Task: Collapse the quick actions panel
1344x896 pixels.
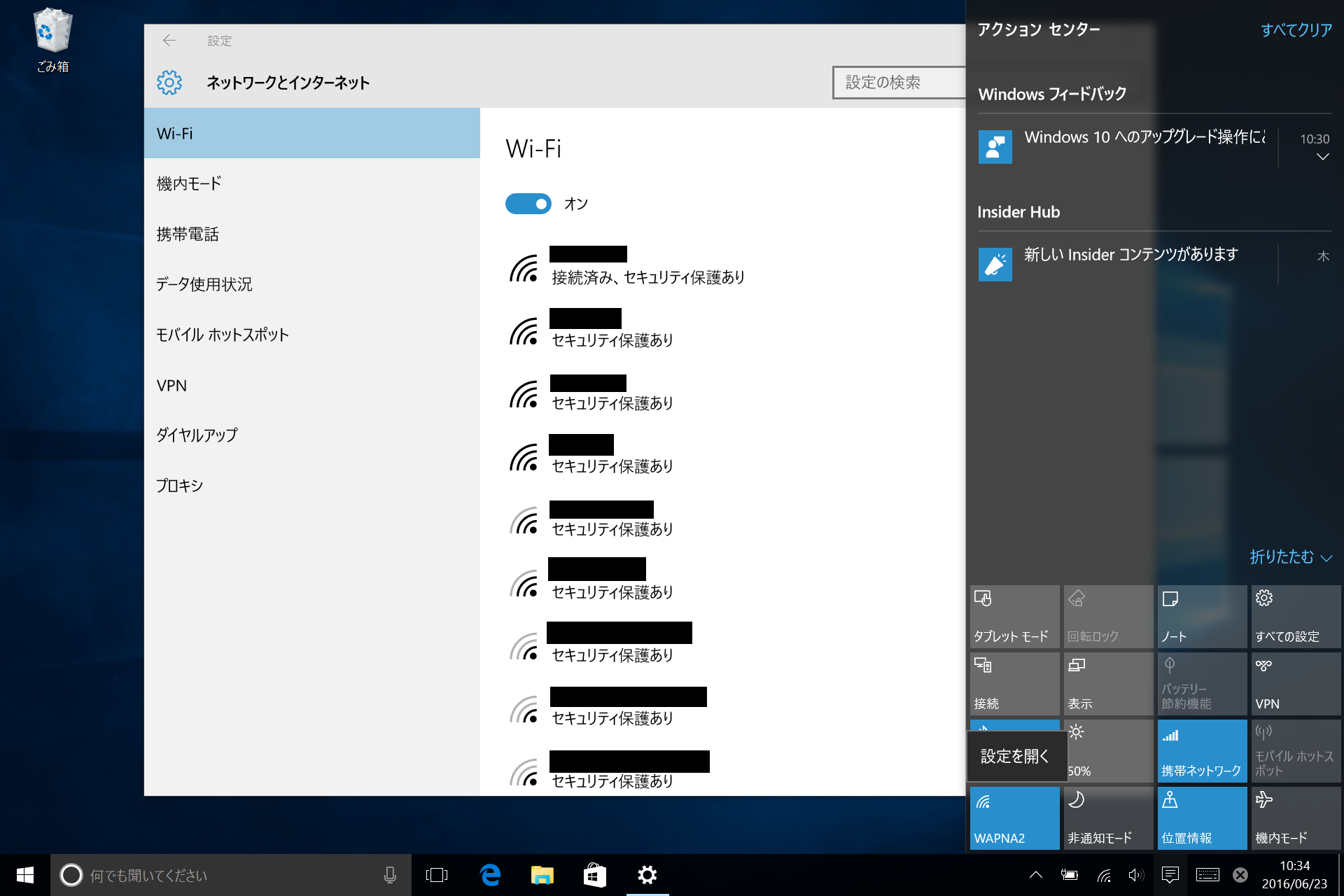Action: pos(1290,557)
